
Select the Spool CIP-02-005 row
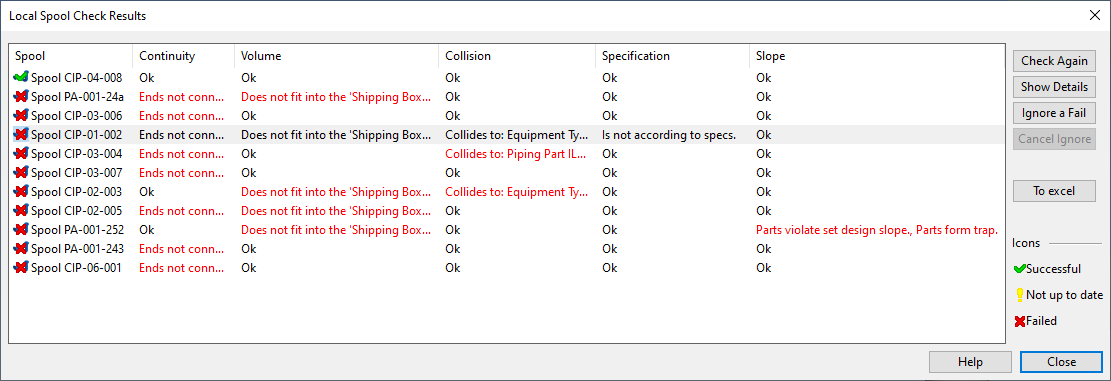(x=507, y=211)
